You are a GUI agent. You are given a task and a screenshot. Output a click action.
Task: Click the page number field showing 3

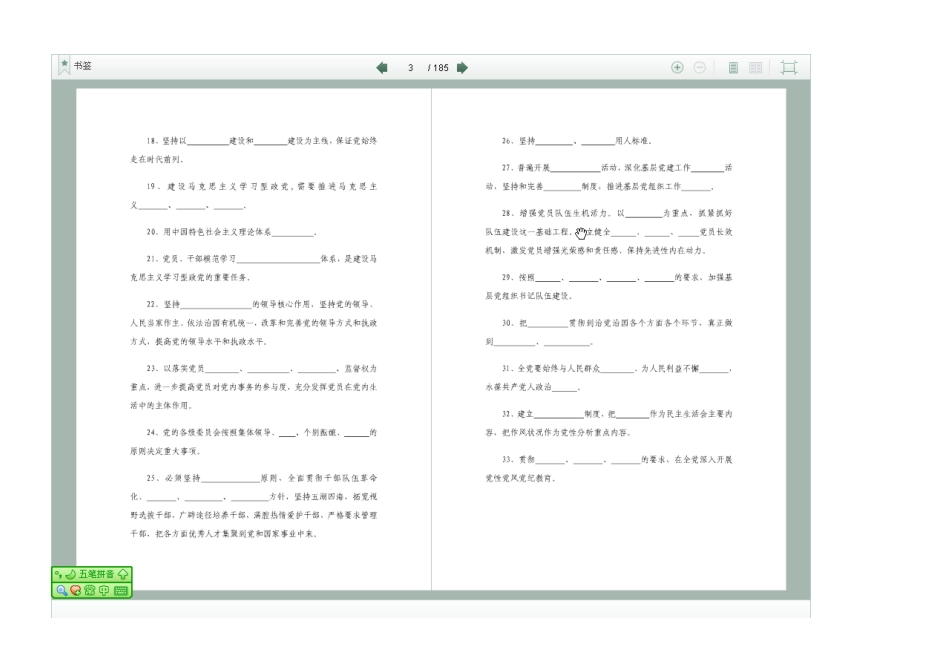click(x=411, y=68)
